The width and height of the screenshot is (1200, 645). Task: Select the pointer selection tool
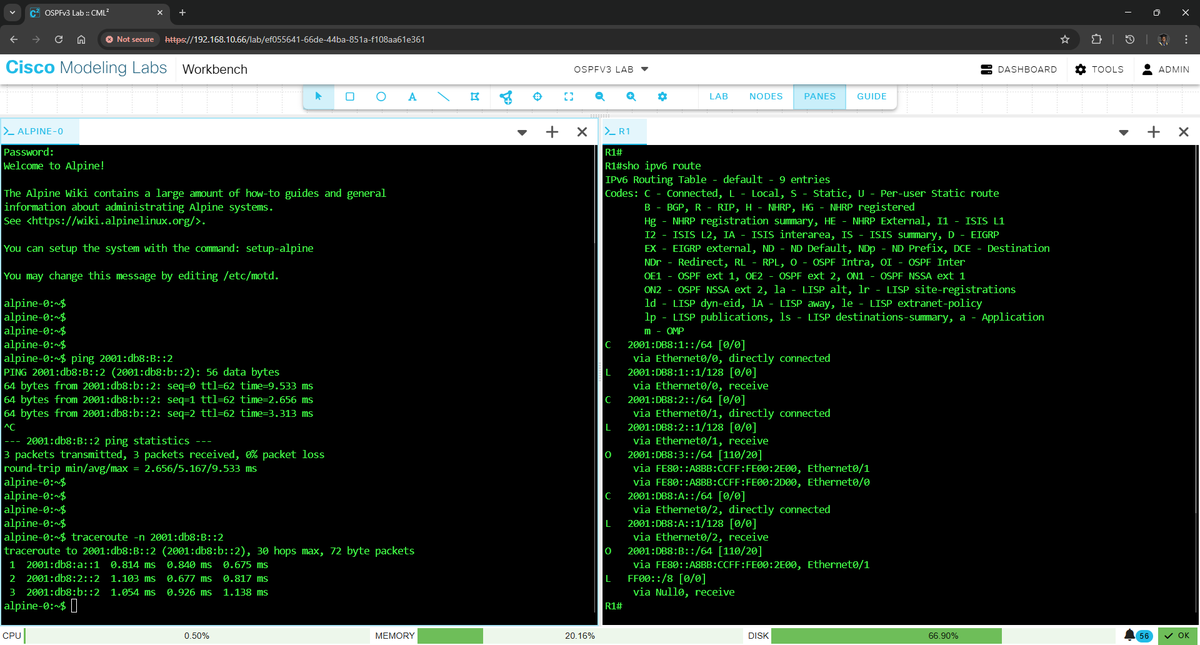point(316,96)
